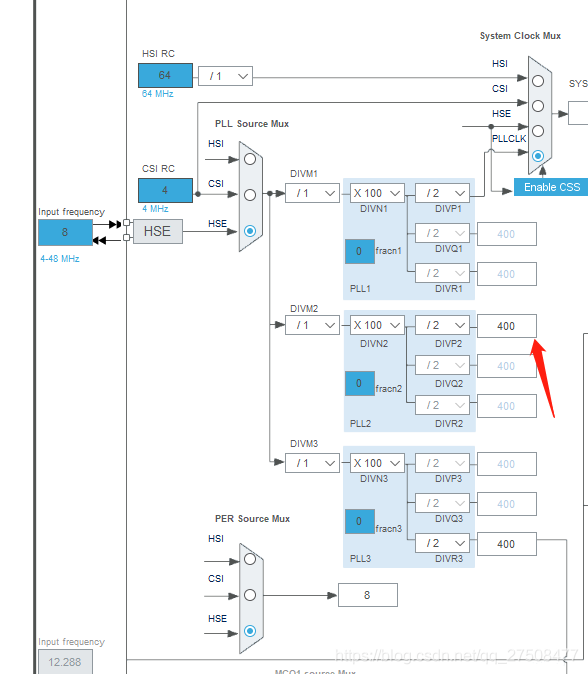
Task: Open the DIVR3 divider dropdown
Action: click(x=442, y=543)
